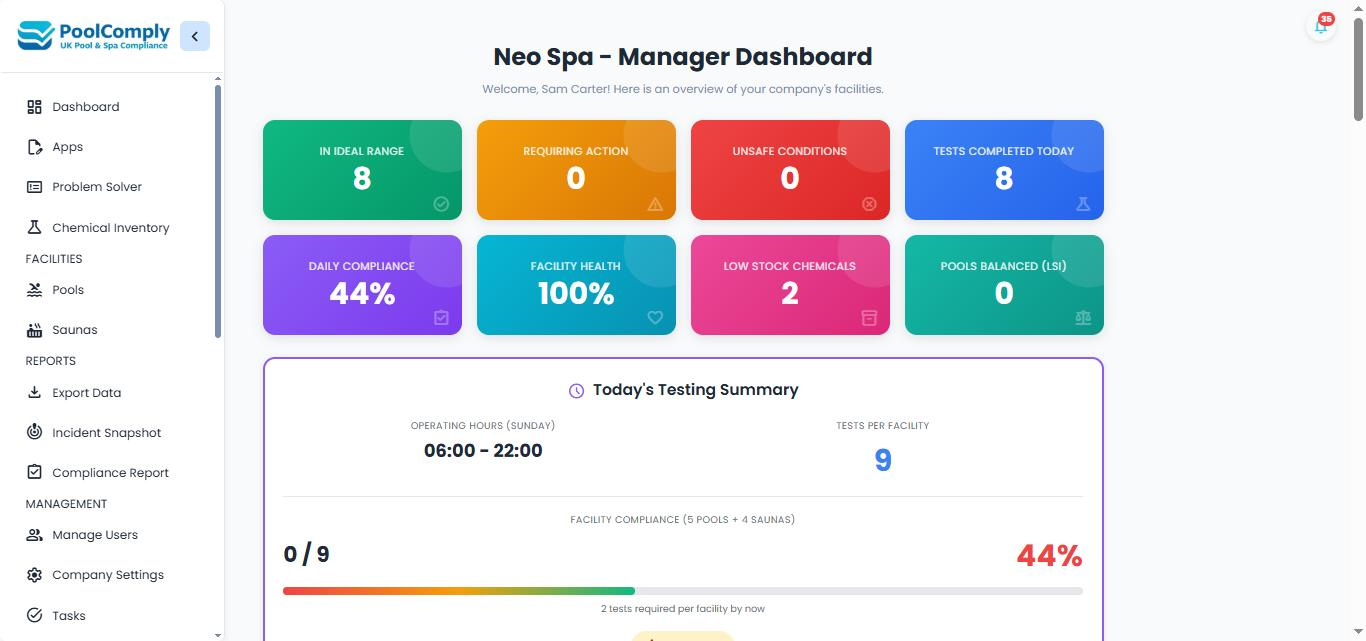Click the In Ideal Range card

pyautogui.click(x=362, y=170)
